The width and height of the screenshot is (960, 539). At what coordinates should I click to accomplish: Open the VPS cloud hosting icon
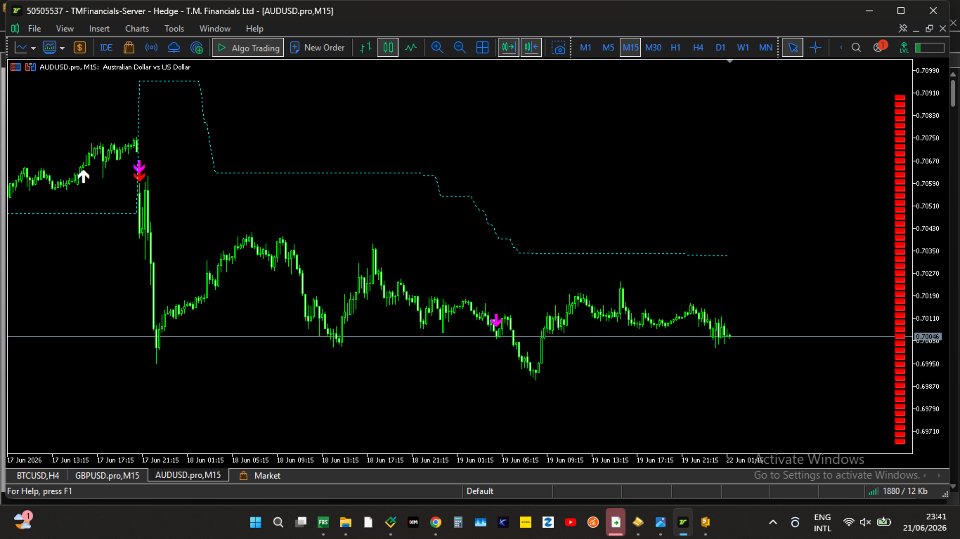click(x=174, y=48)
